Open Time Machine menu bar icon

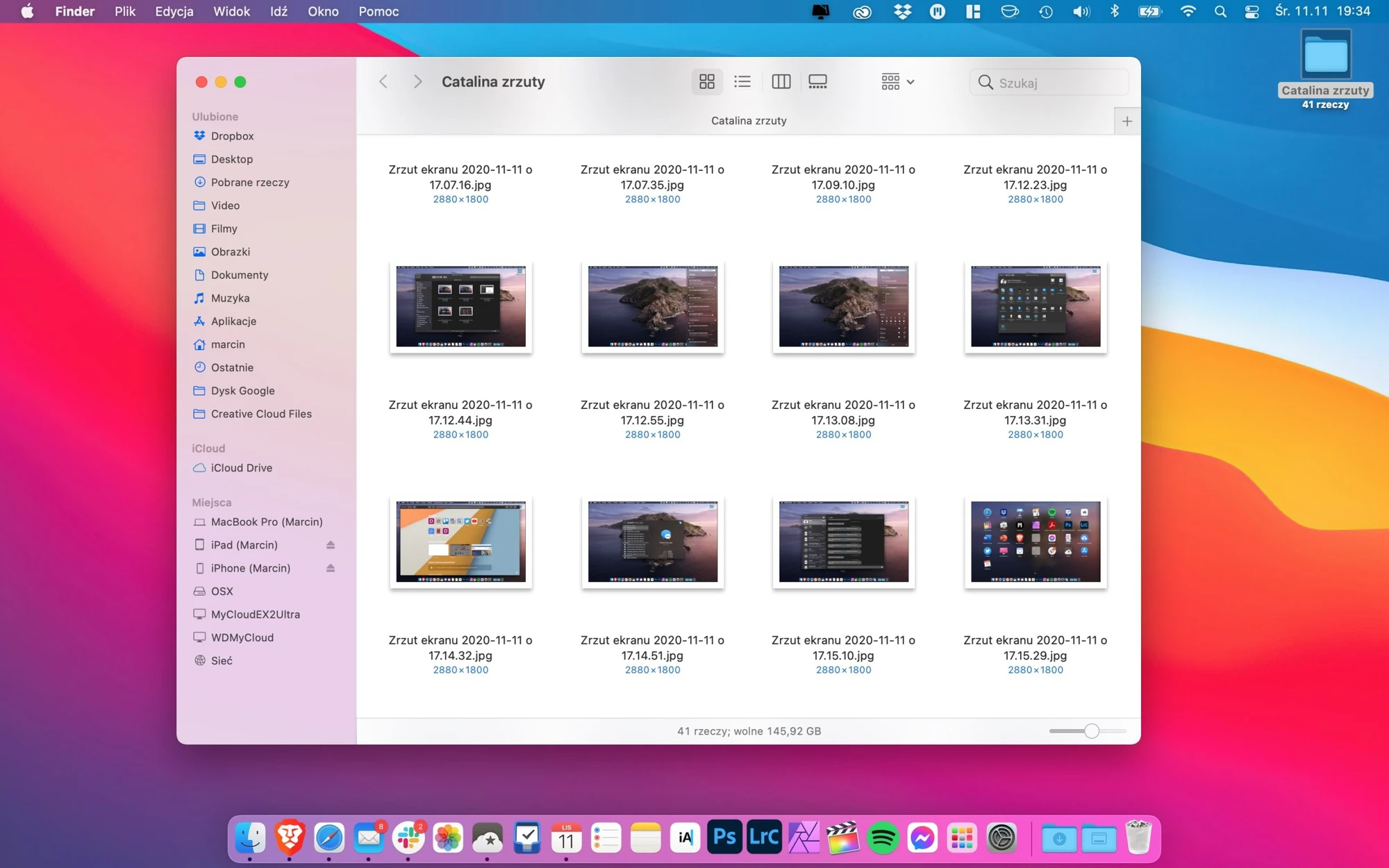(x=1045, y=11)
